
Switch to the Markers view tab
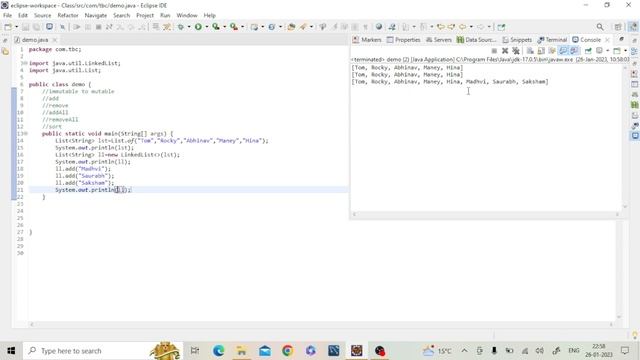(367, 40)
